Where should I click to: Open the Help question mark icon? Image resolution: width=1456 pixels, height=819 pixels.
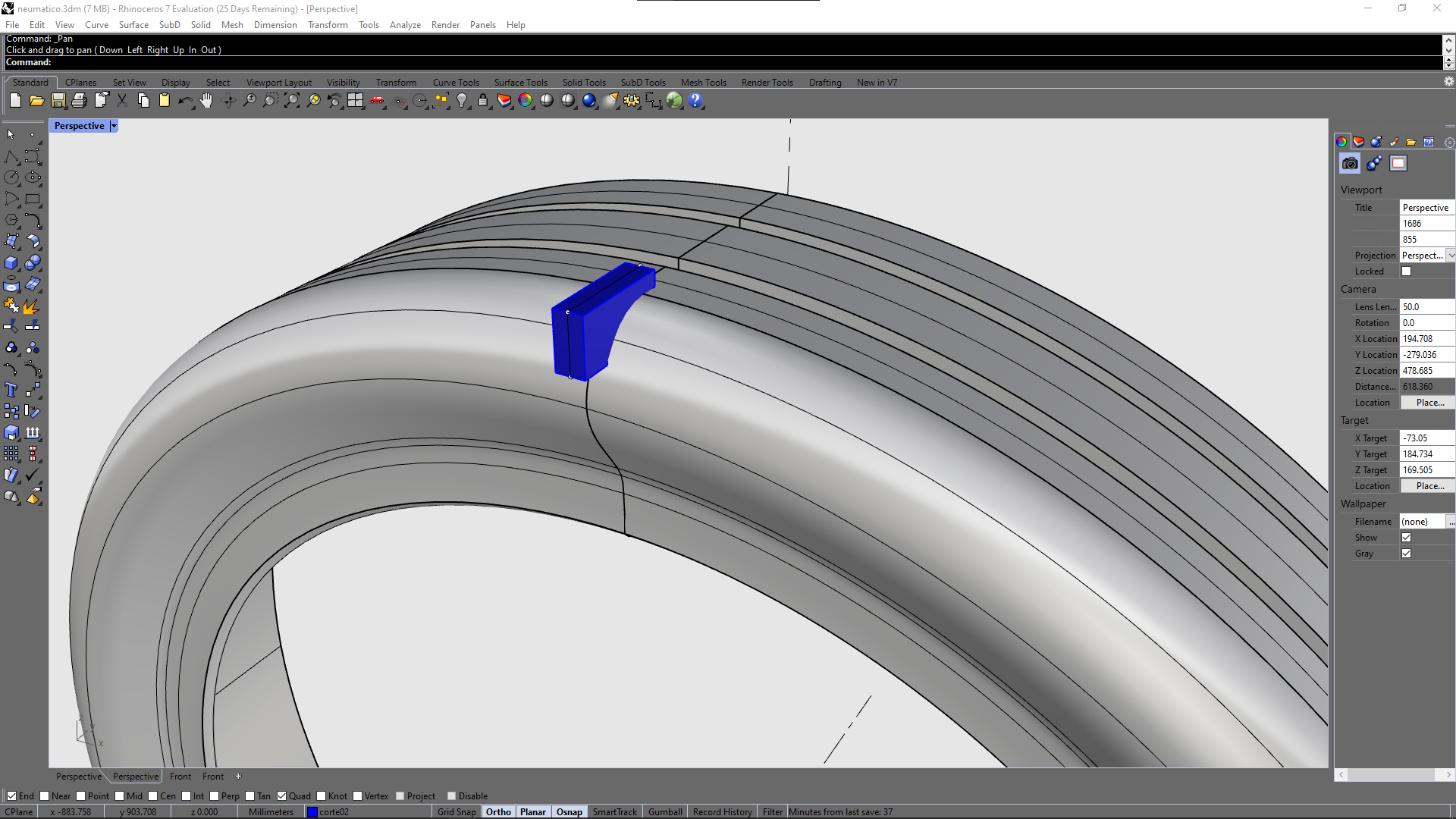[x=695, y=100]
